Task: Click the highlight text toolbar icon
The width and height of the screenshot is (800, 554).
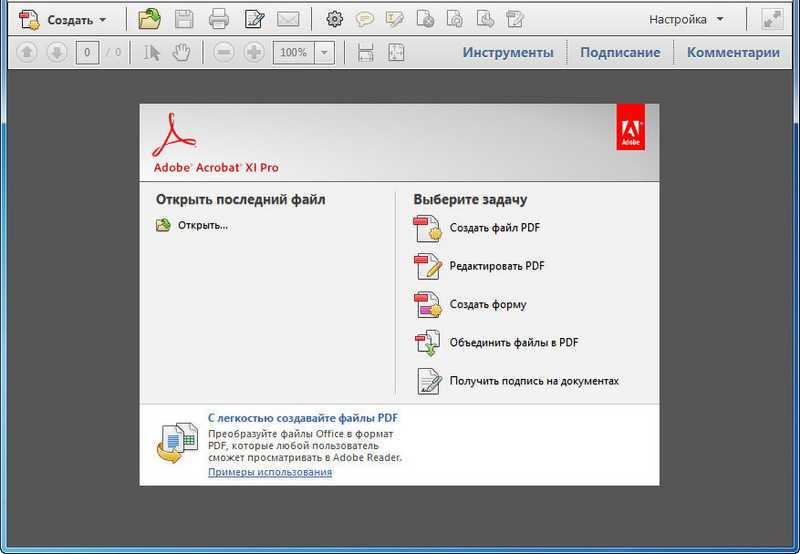Action: point(394,19)
